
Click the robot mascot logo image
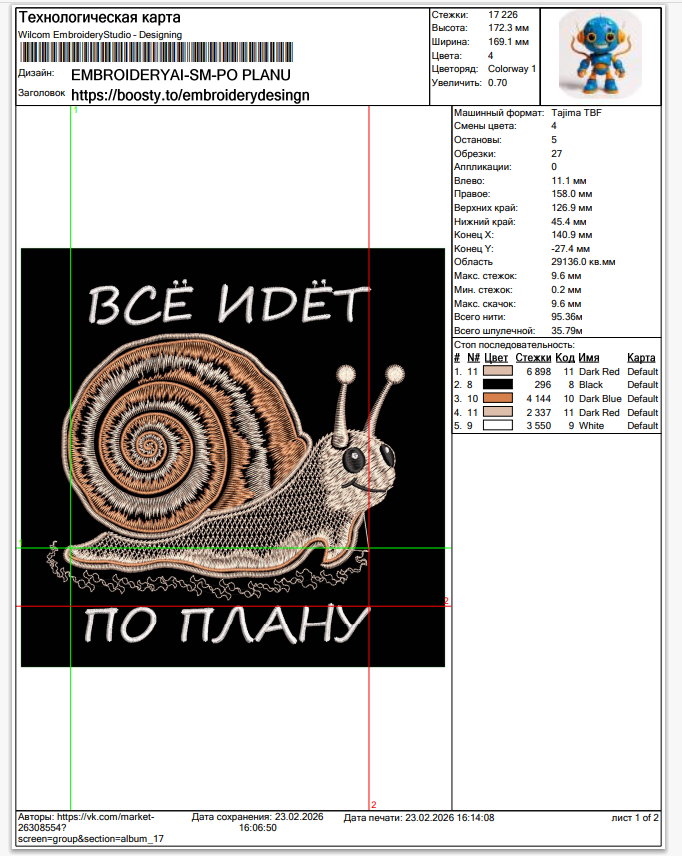[600, 51]
